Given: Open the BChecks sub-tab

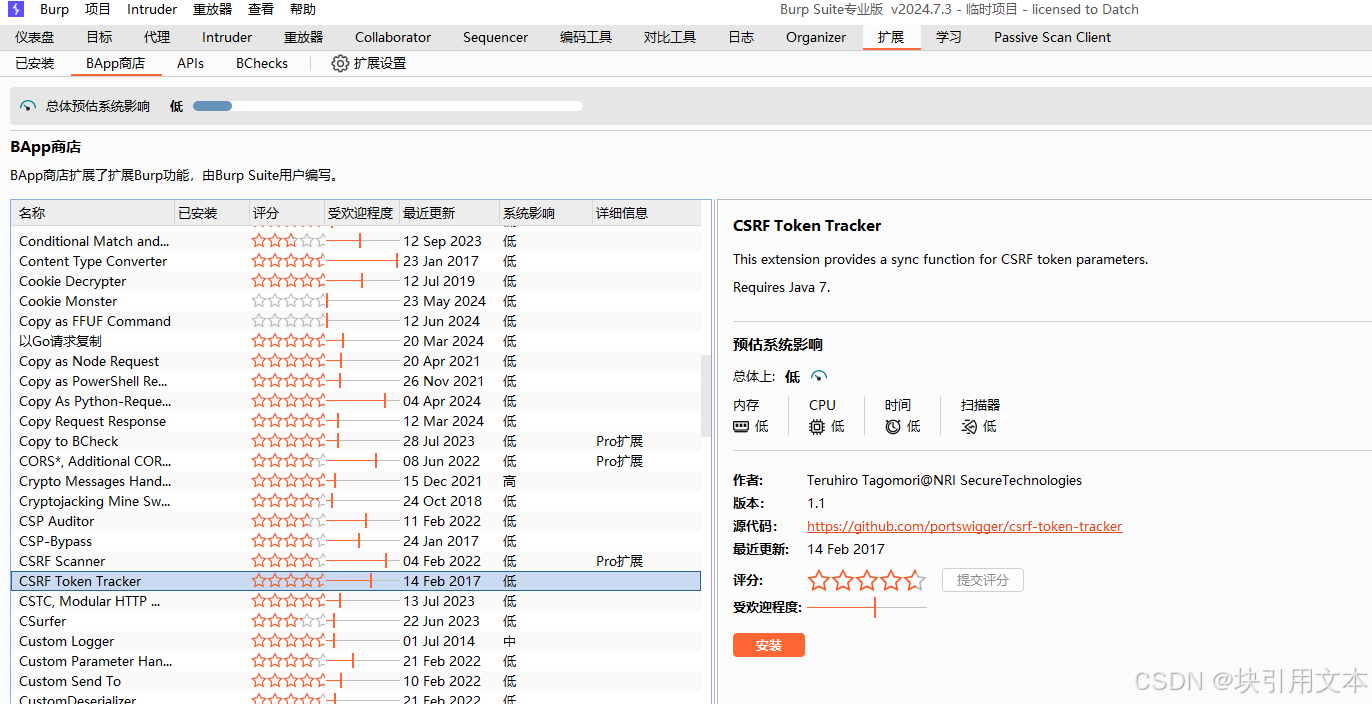Looking at the screenshot, I should click(262, 63).
